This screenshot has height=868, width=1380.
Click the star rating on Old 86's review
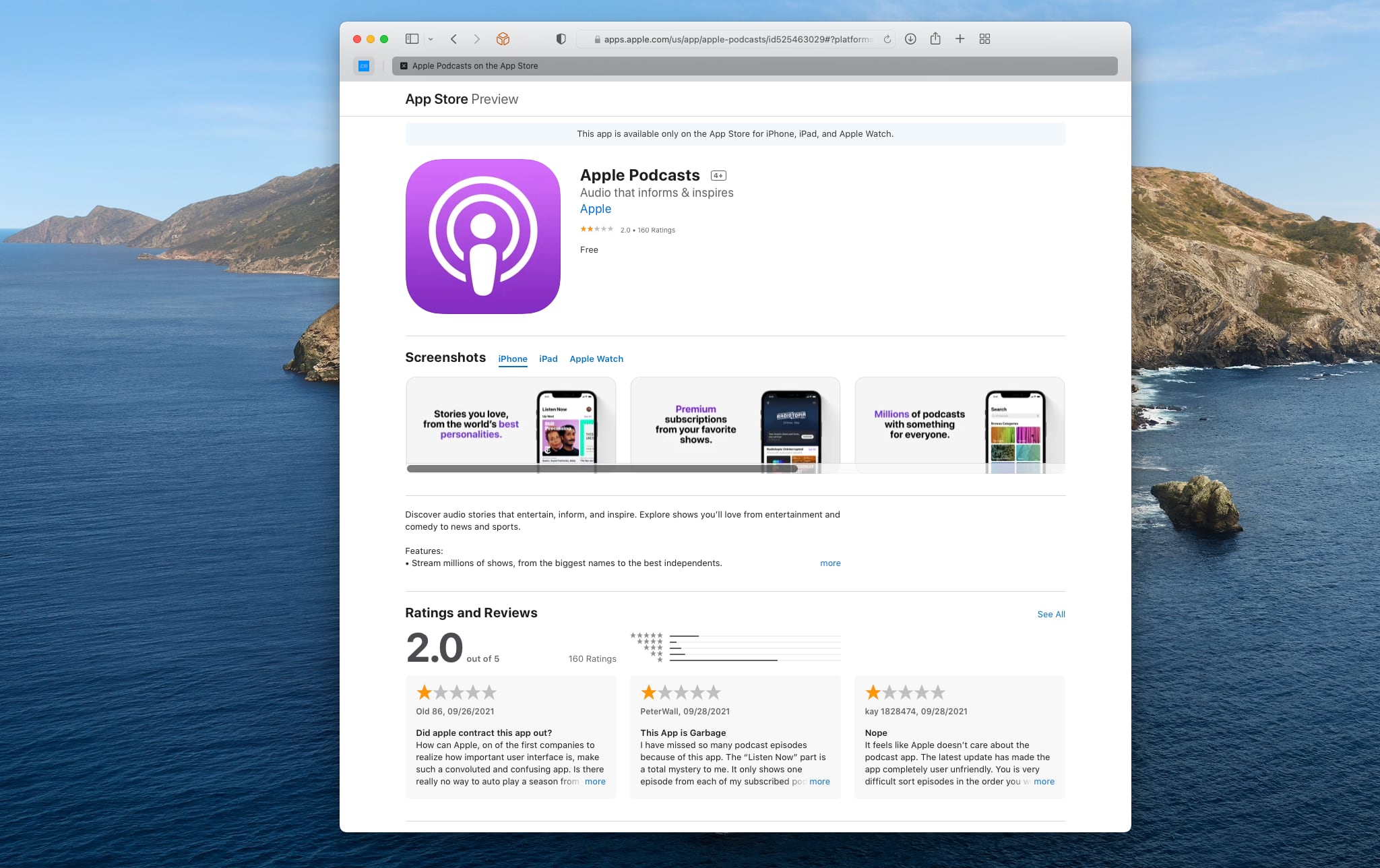click(x=456, y=692)
